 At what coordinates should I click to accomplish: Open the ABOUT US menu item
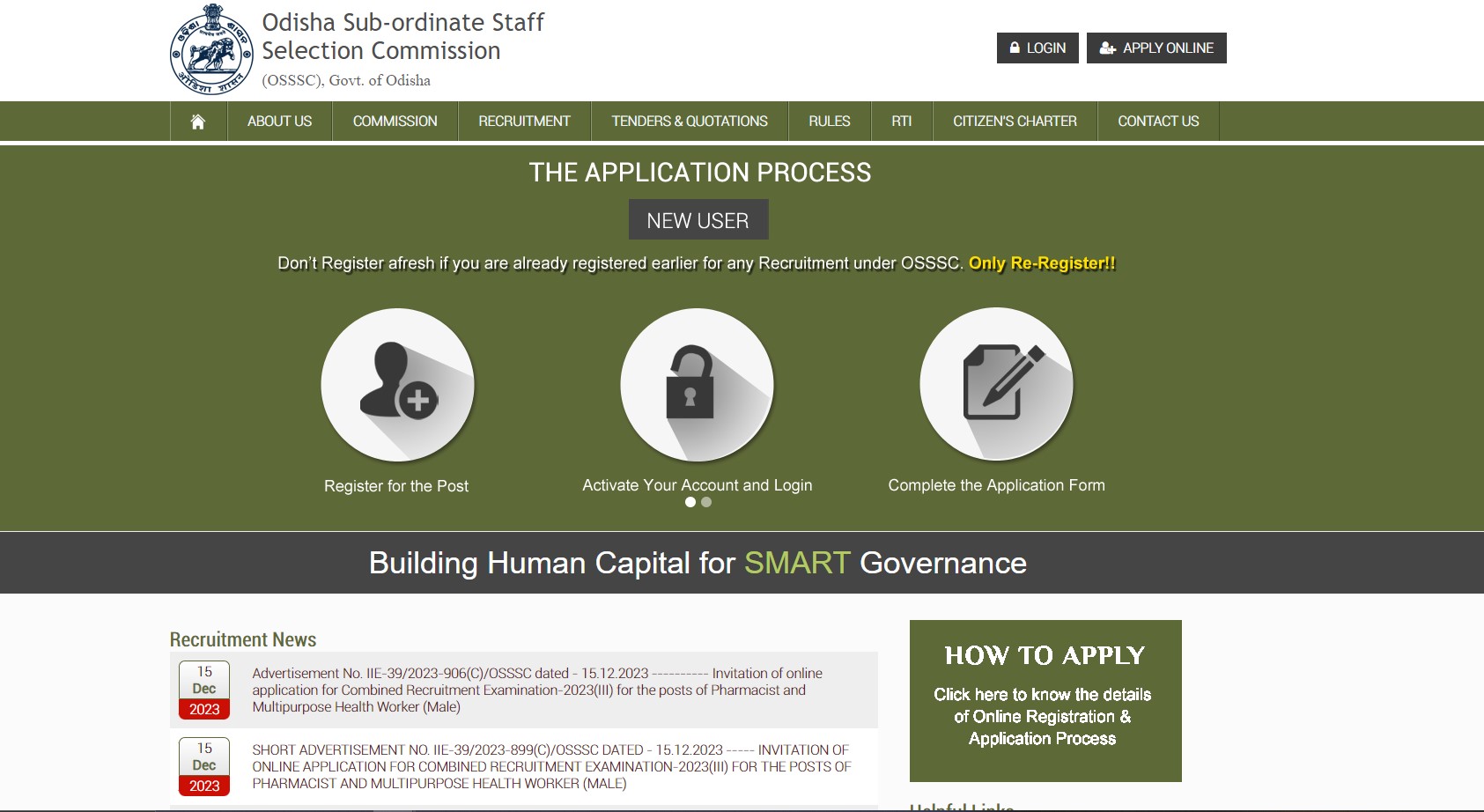(x=279, y=122)
